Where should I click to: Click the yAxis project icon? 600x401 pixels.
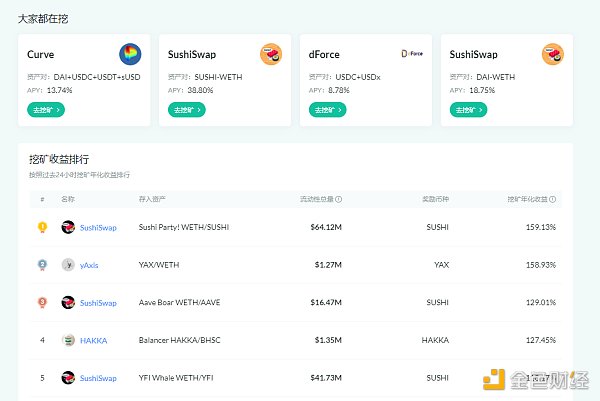click(68, 265)
